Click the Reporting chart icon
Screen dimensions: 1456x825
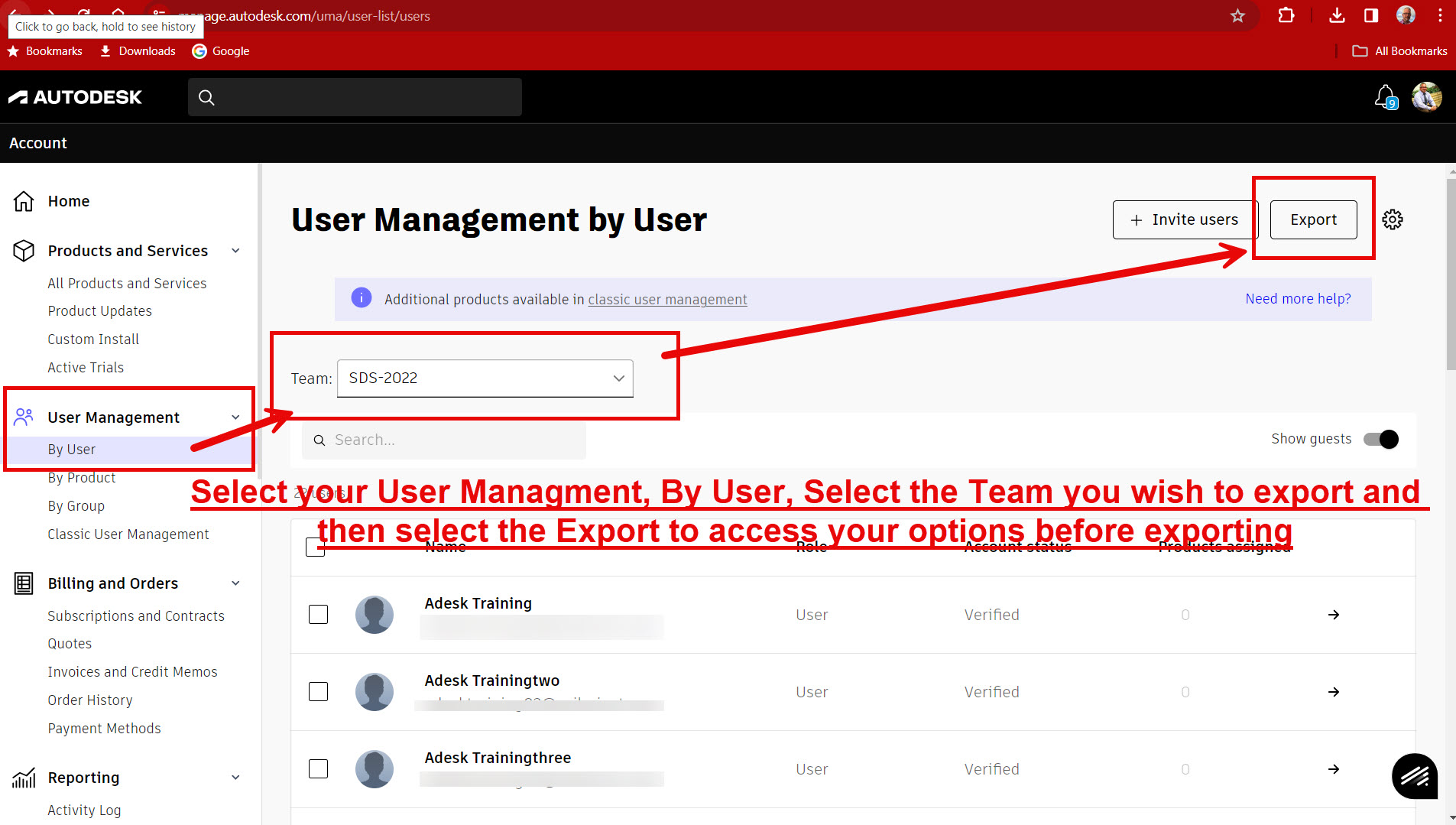[x=24, y=778]
